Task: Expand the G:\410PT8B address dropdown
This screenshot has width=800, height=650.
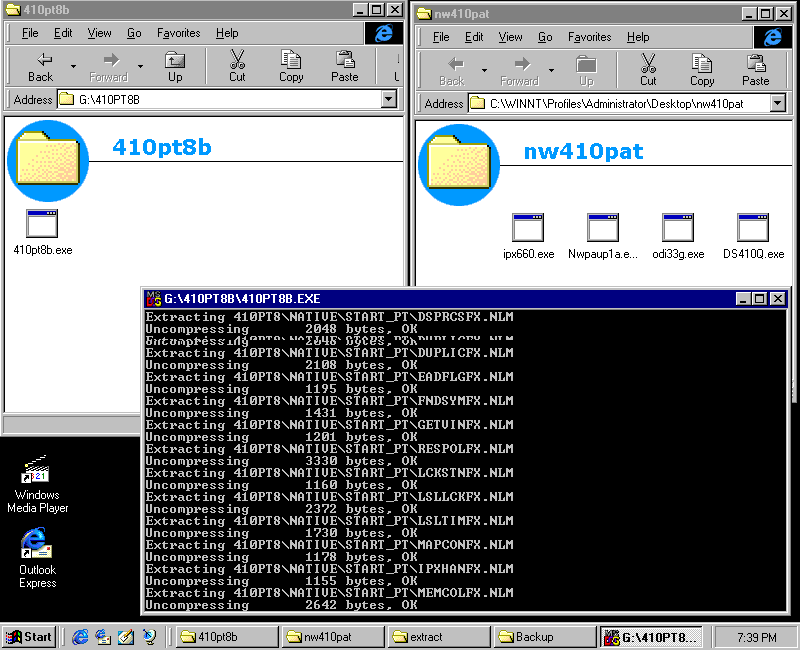Action: coord(389,99)
